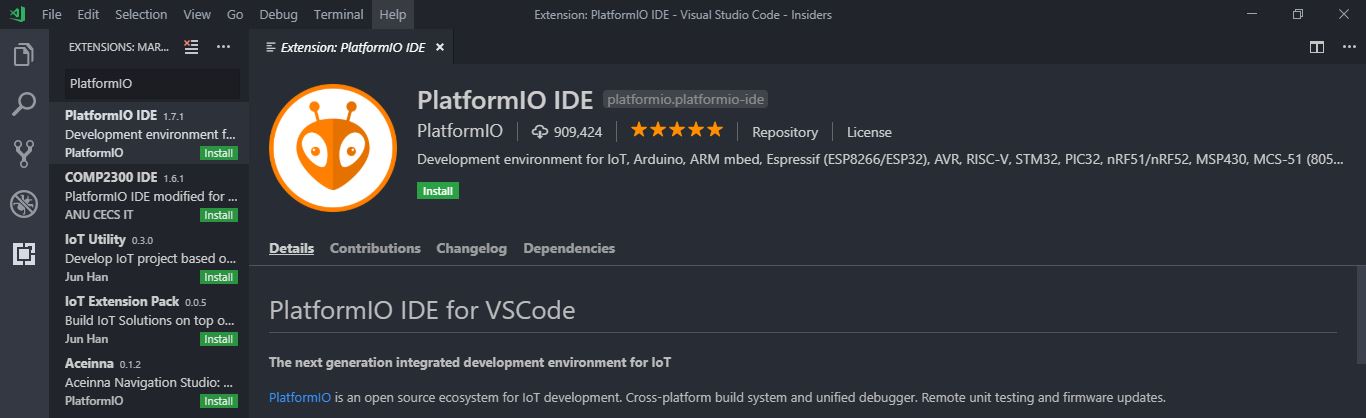This screenshot has width=1366, height=418.
Task: Install PlatformIO IDE from details page
Action: tap(438, 190)
